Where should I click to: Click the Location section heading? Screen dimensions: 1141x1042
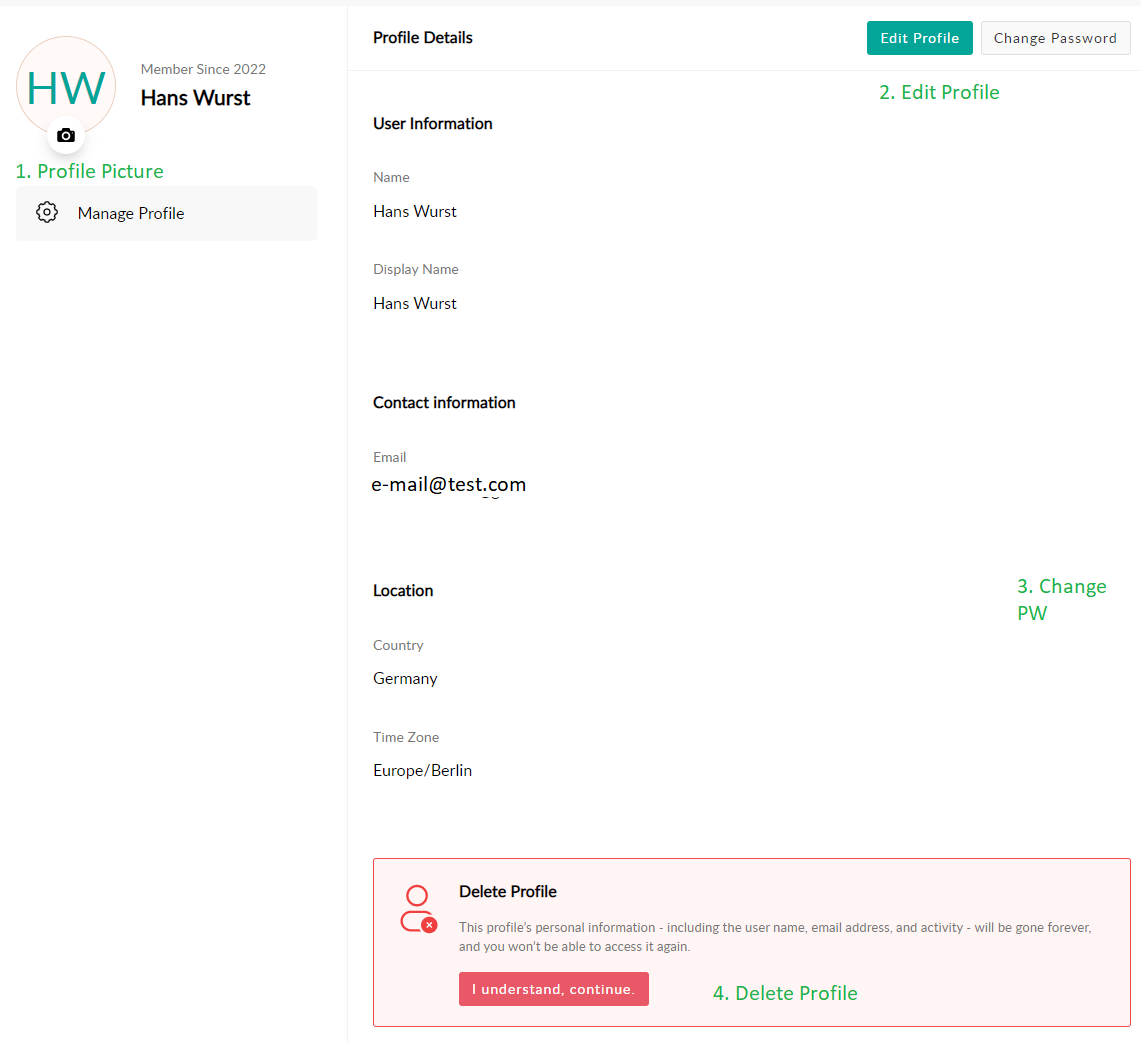403,590
